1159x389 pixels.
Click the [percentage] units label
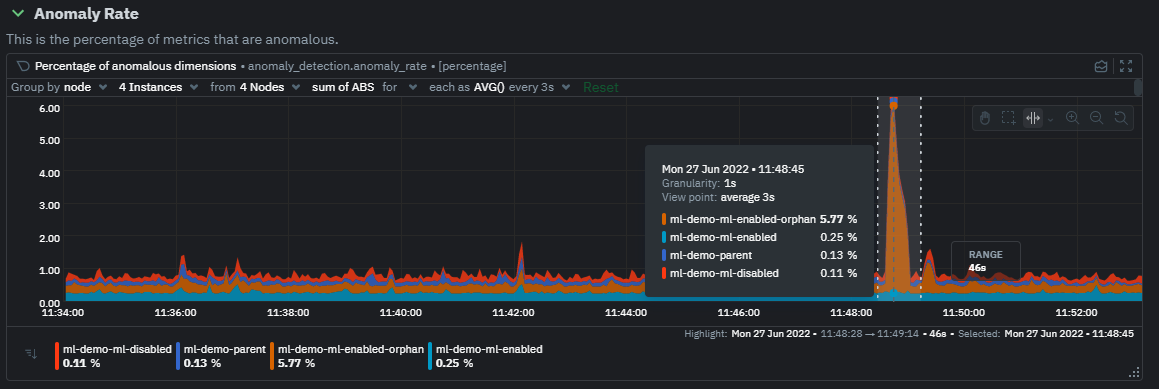[x=472, y=66]
